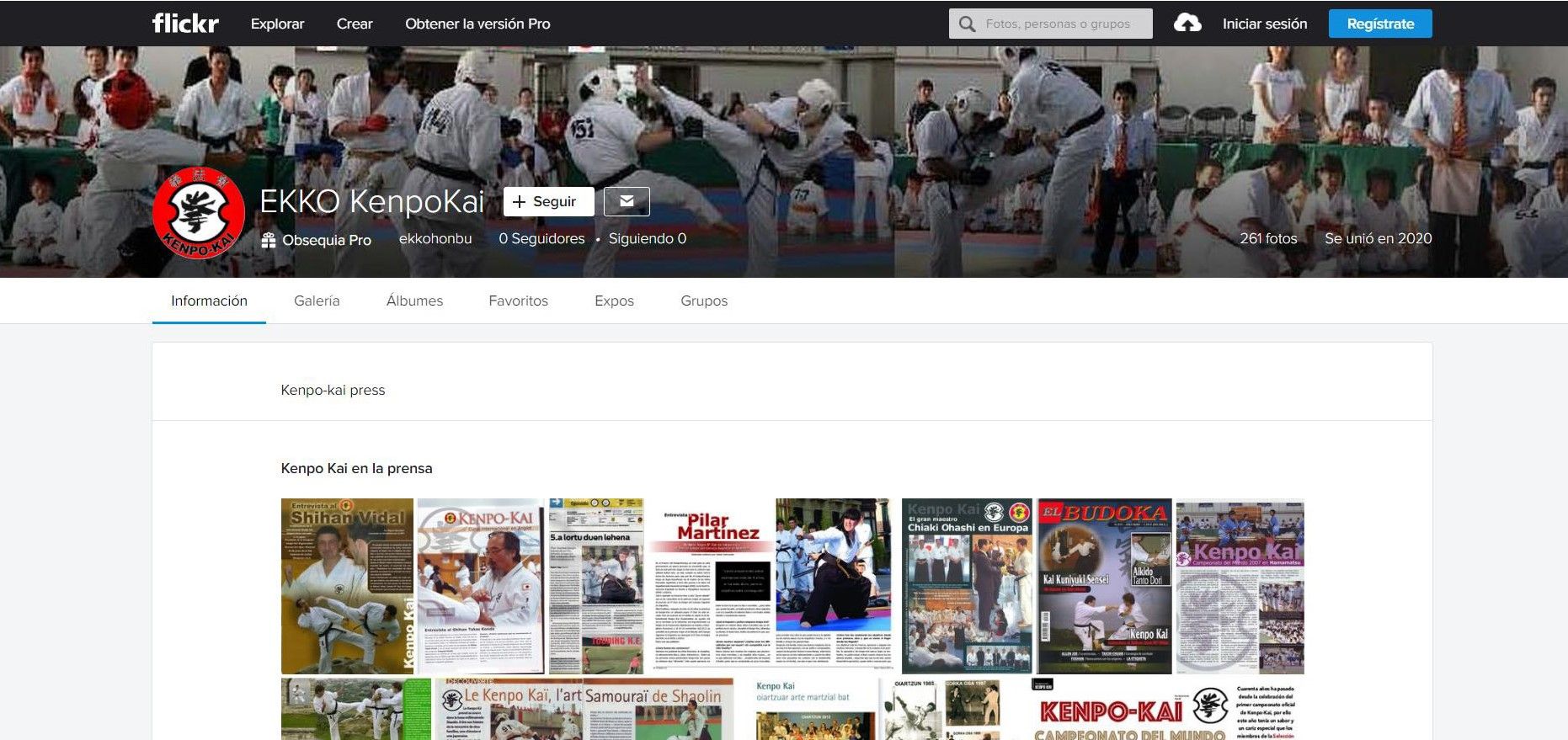Image resolution: width=1568 pixels, height=740 pixels.
Task: Click the EKKO KenpoKai profile name
Action: (x=372, y=202)
